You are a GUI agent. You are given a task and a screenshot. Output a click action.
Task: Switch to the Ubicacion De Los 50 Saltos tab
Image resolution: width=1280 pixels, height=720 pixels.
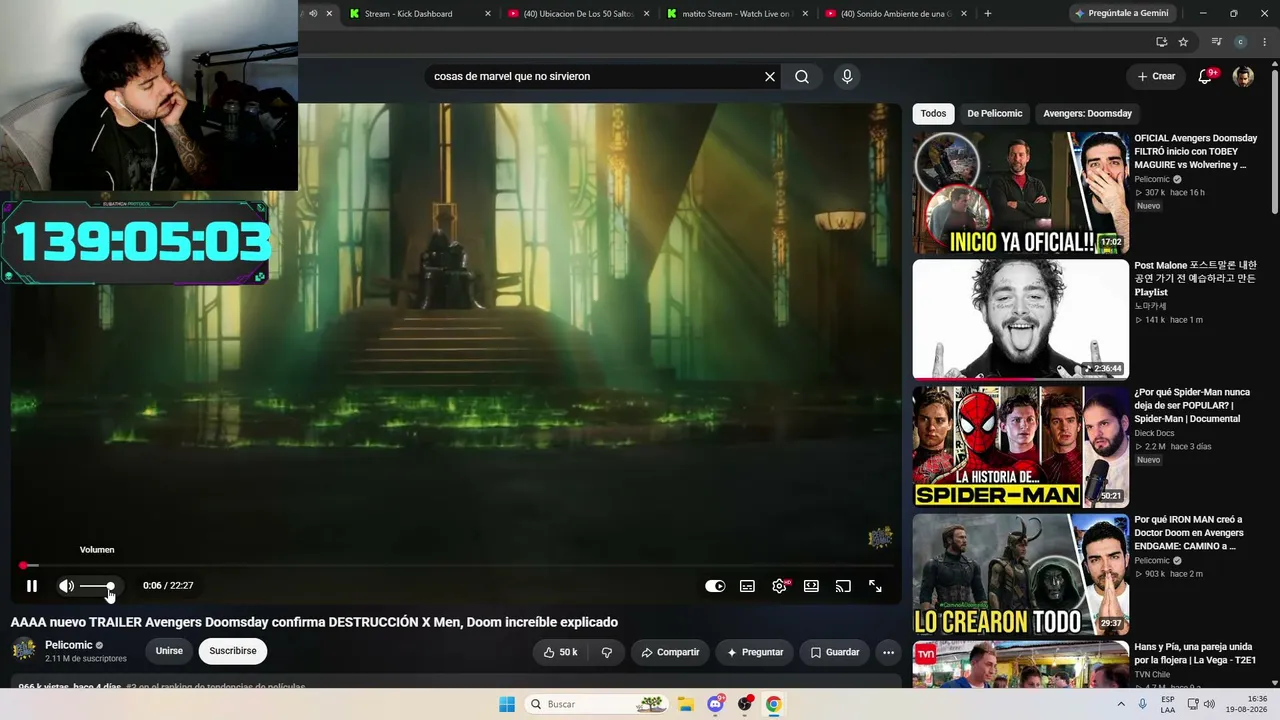point(578,14)
